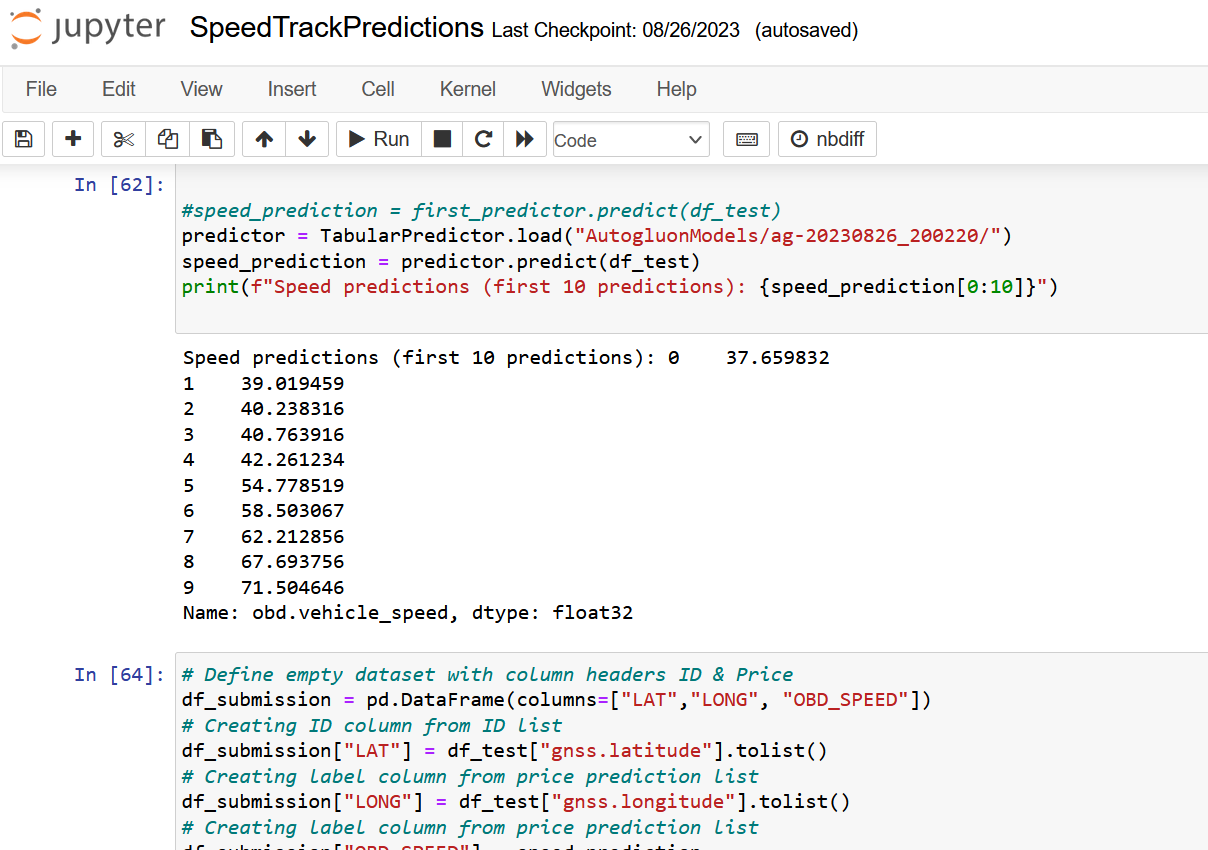Image resolution: width=1208 pixels, height=850 pixels.
Task: Click the df_submission["LAT"] code line
Action: (x=505, y=751)
